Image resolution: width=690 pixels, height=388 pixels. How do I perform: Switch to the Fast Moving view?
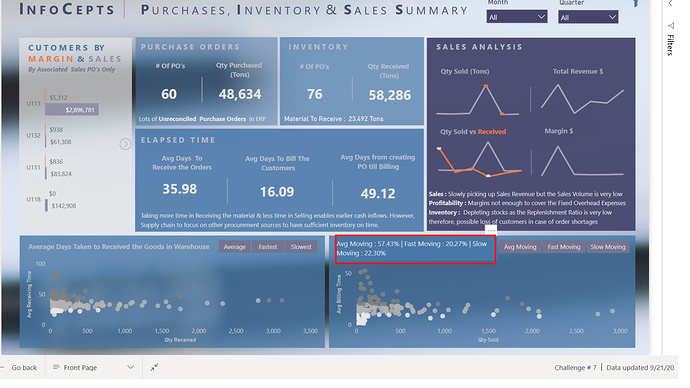point(564,247)
